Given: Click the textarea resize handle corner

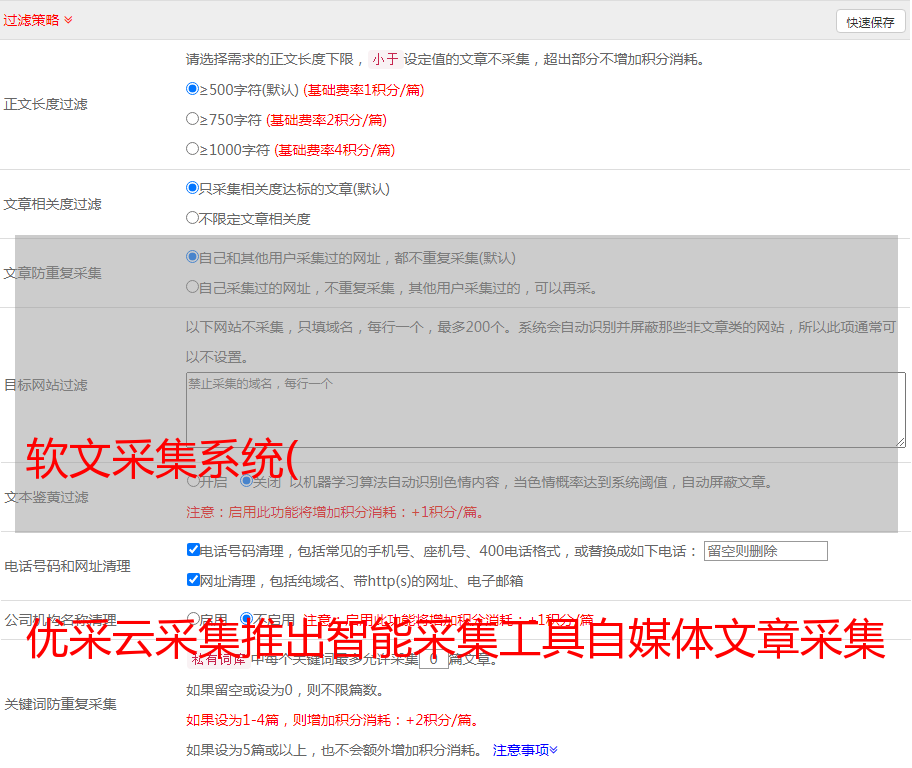Looking at the screenshot, I should tap(900, 441).
